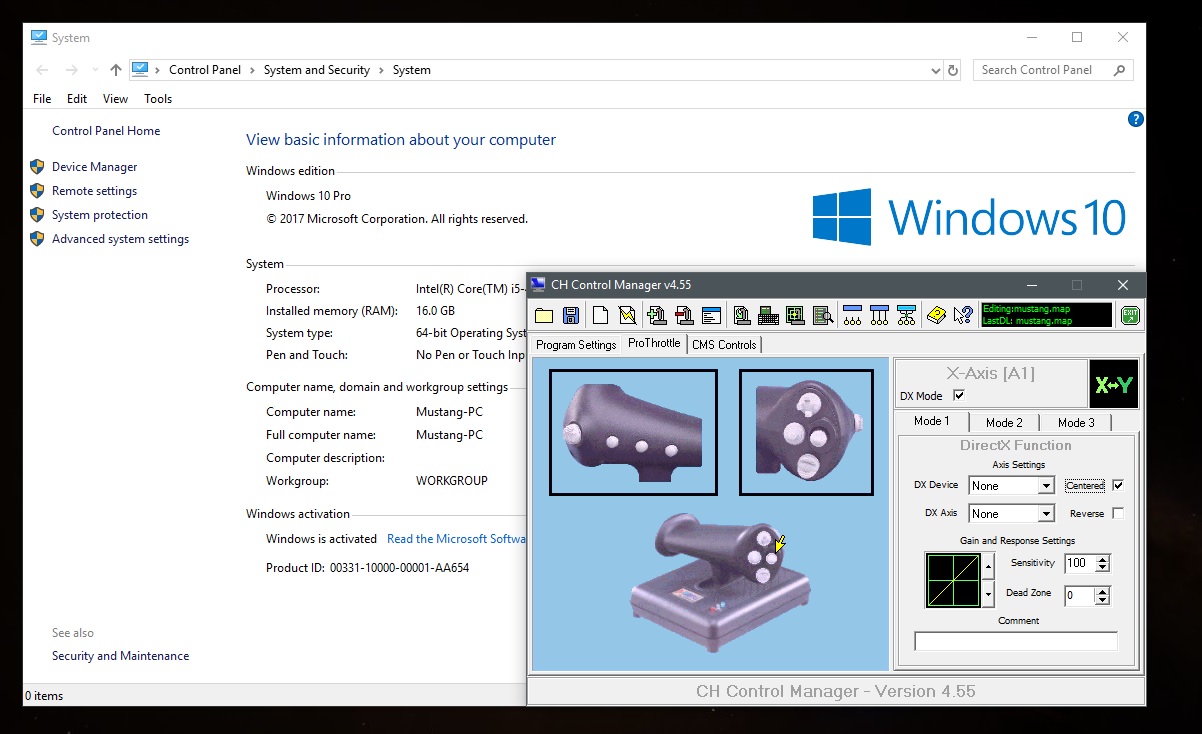Go back using the System window back arrow
The height and width of the screenshot is (734, 1202).
click(42, 70)
